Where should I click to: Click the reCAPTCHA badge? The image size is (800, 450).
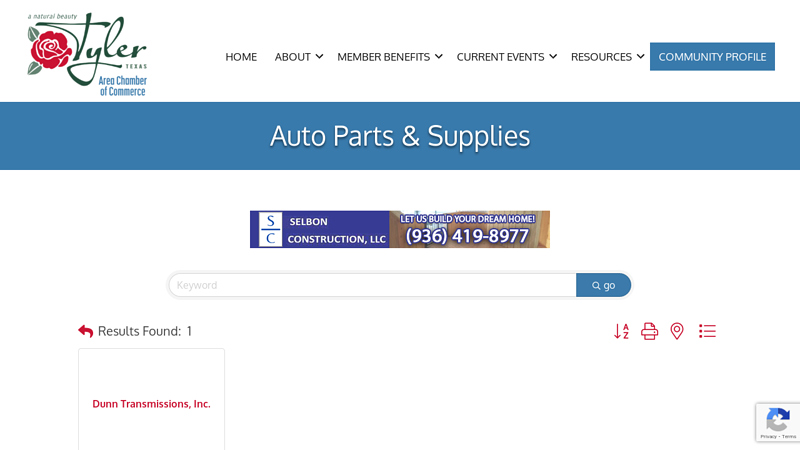pyautogui.click(x=778, y=422)
